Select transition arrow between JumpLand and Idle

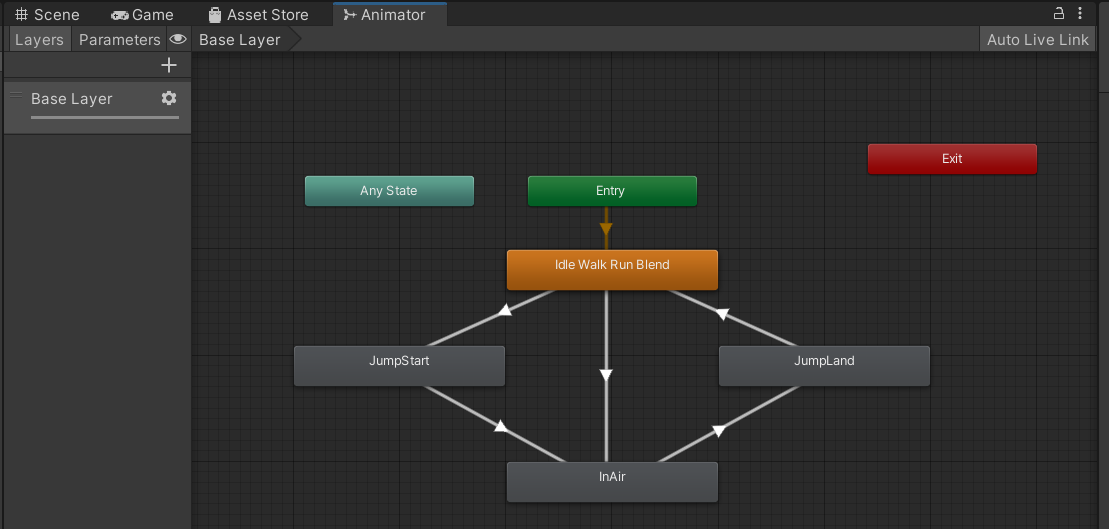[721, 313]
